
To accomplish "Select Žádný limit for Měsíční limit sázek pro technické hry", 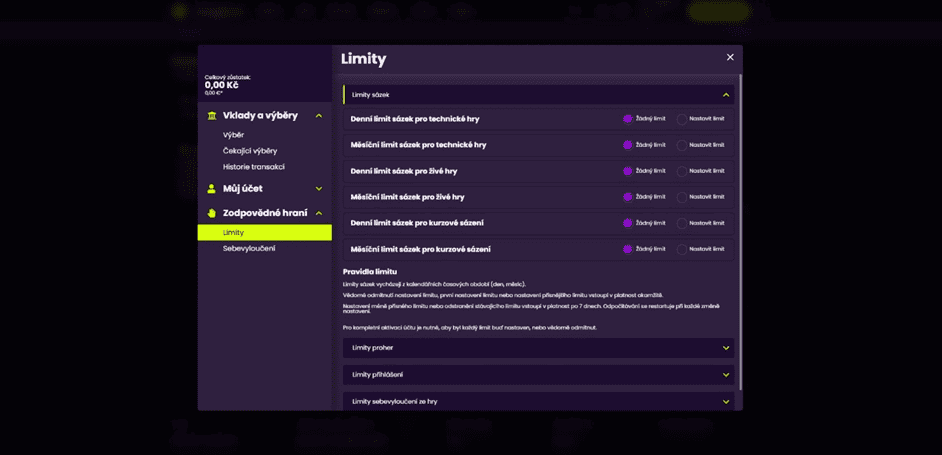I will 628,145.
